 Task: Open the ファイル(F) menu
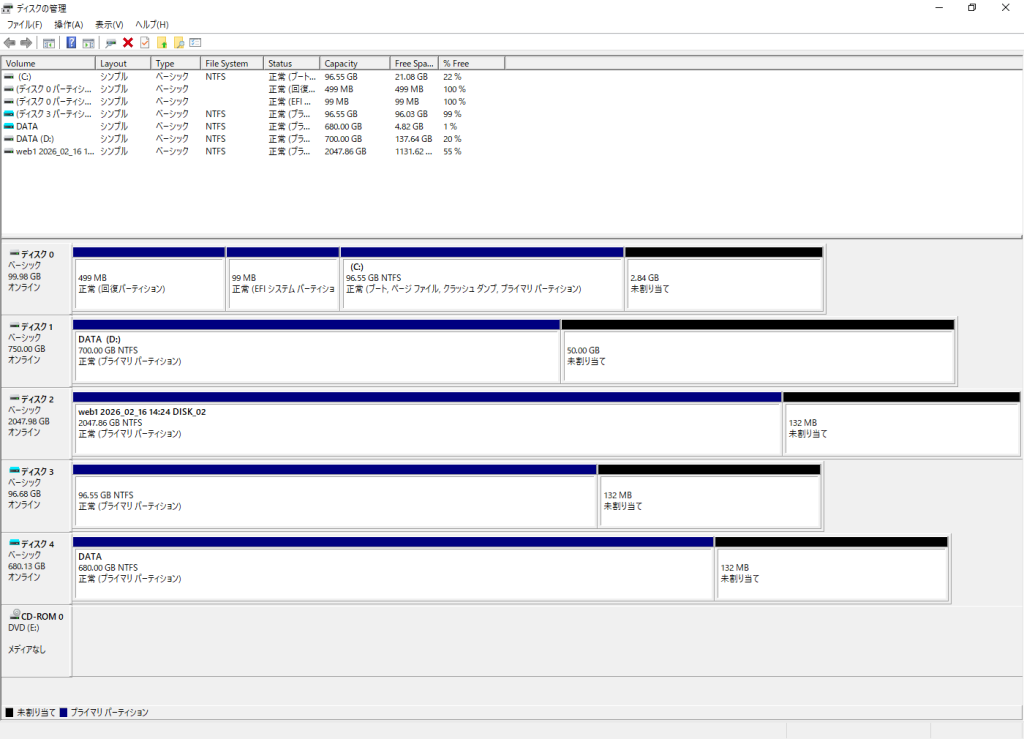click(24, 24)
